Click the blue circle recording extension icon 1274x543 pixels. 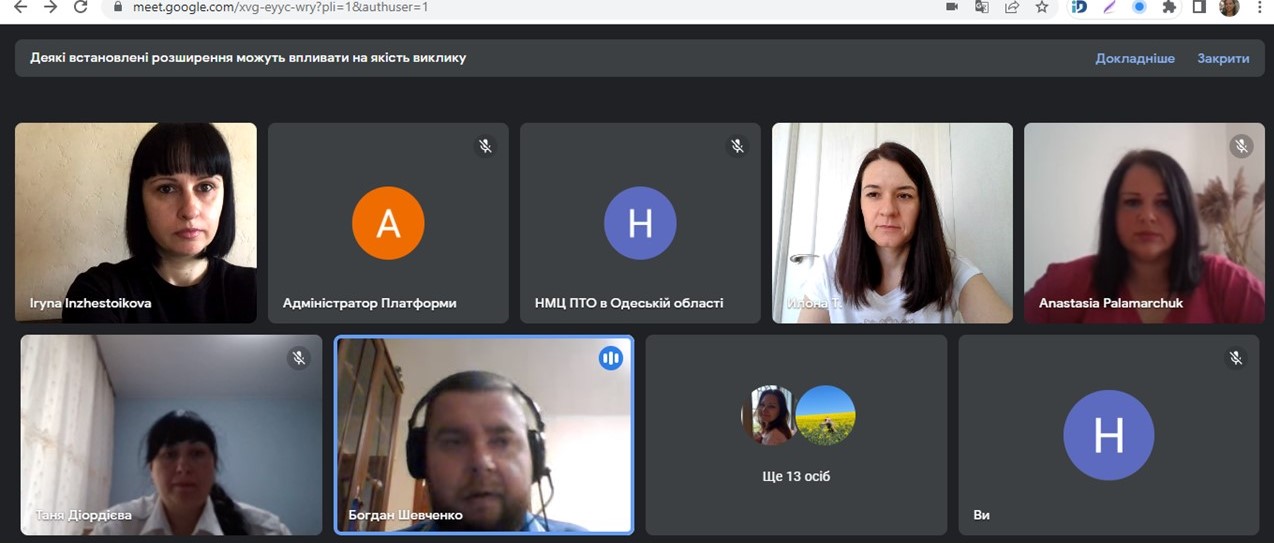[1139, 7]
